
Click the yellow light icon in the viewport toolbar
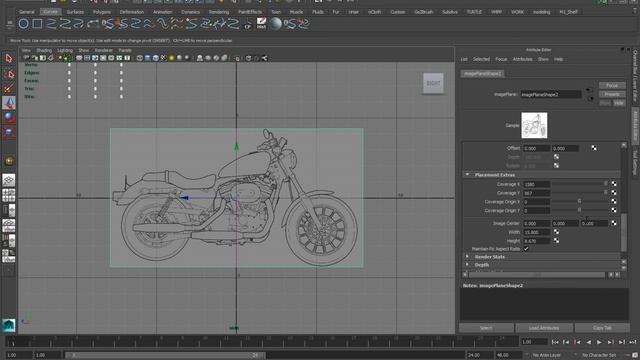tap(171, 58)
